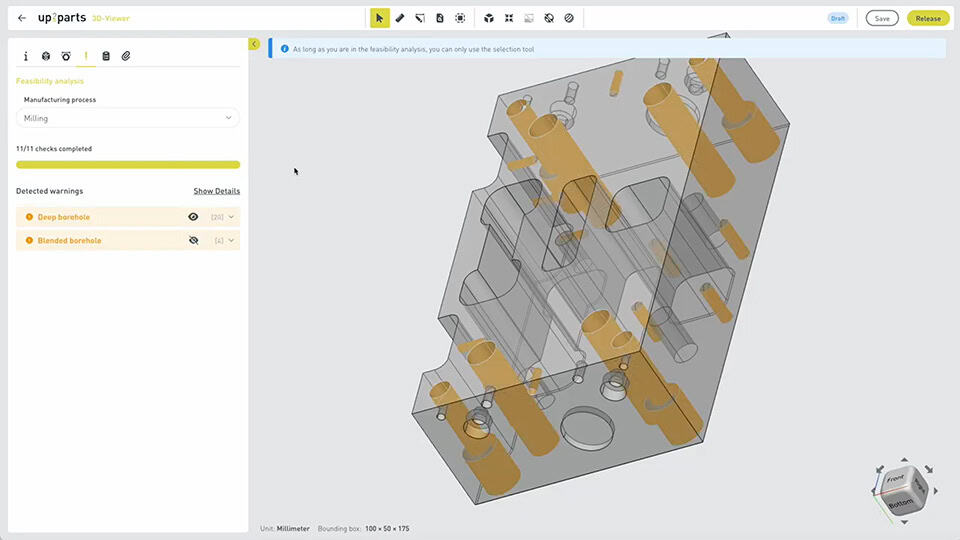960x540 pixels.
Task: Click the bounding box value 100 × 50 × 175
Action: click(387, 528)
